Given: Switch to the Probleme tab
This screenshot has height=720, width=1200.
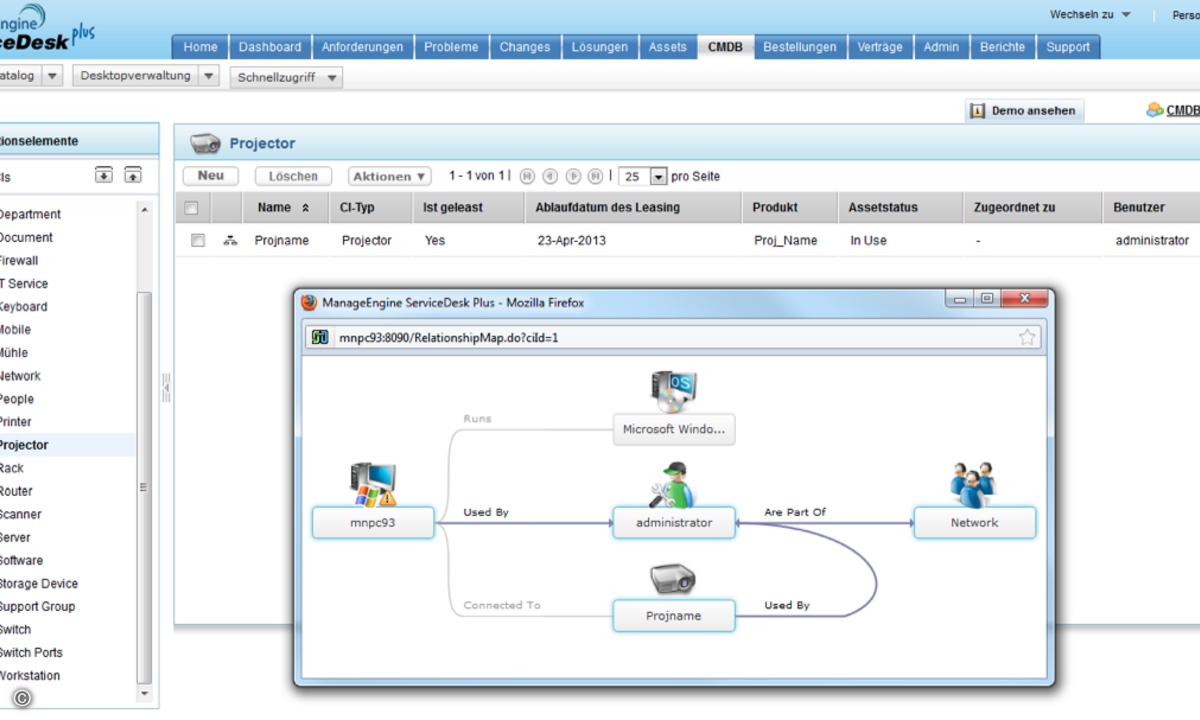Looking at the screenshot, I should pyautogui.click(x=451, y=47).
